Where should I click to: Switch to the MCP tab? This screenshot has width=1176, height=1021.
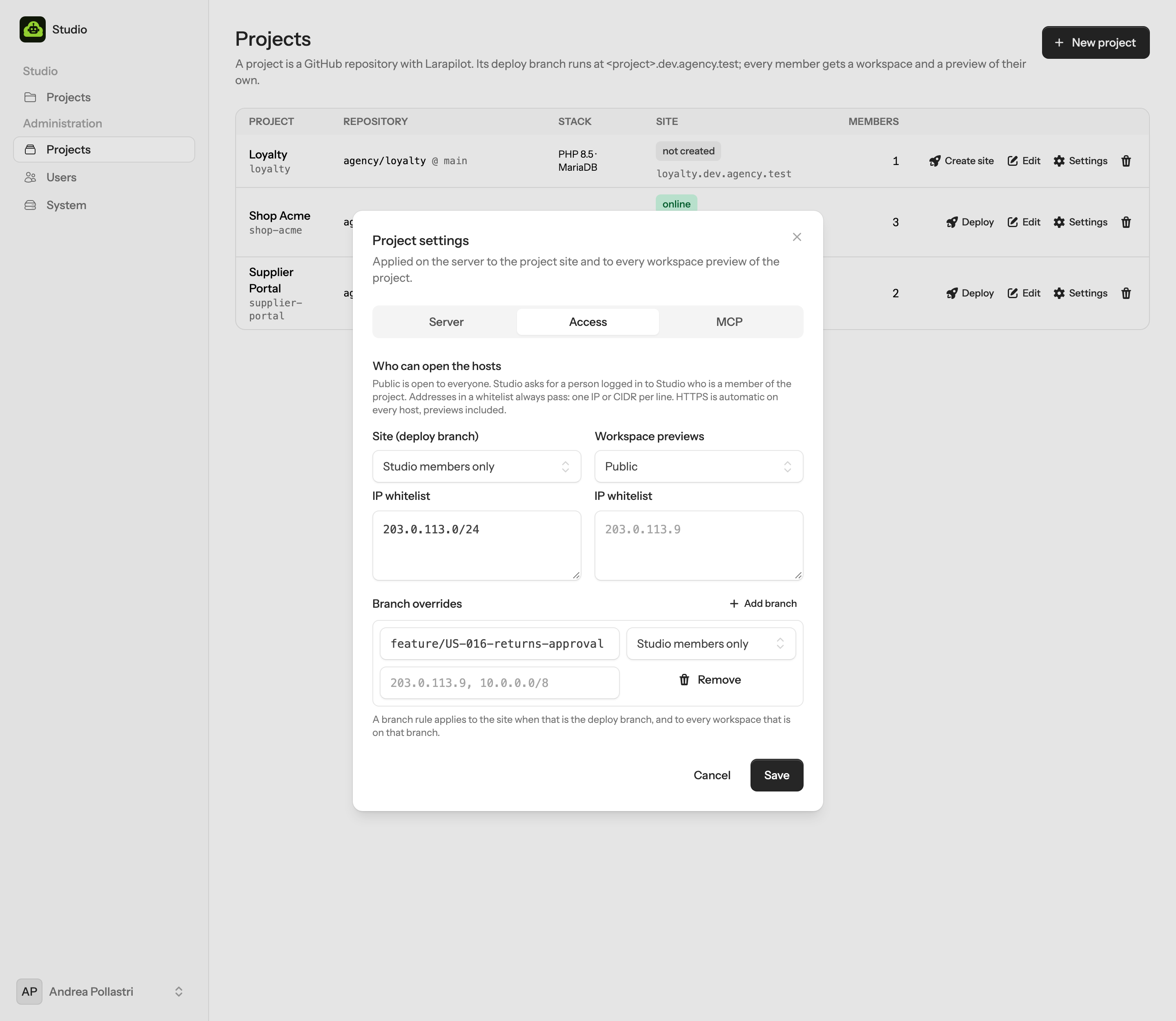pyautogui.click(x=729, y=322)
